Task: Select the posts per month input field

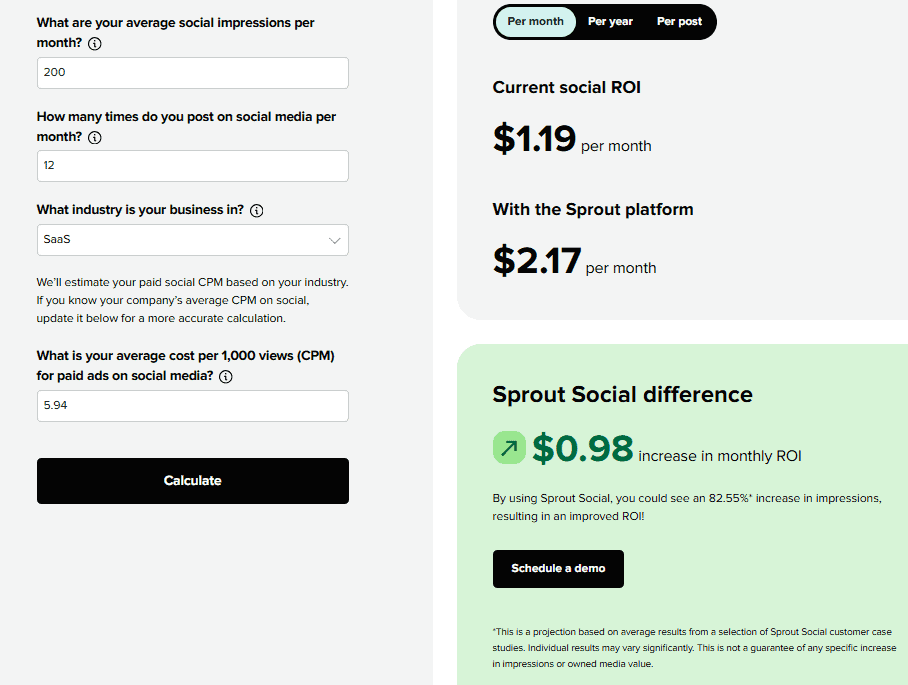Action: point(192,165)
